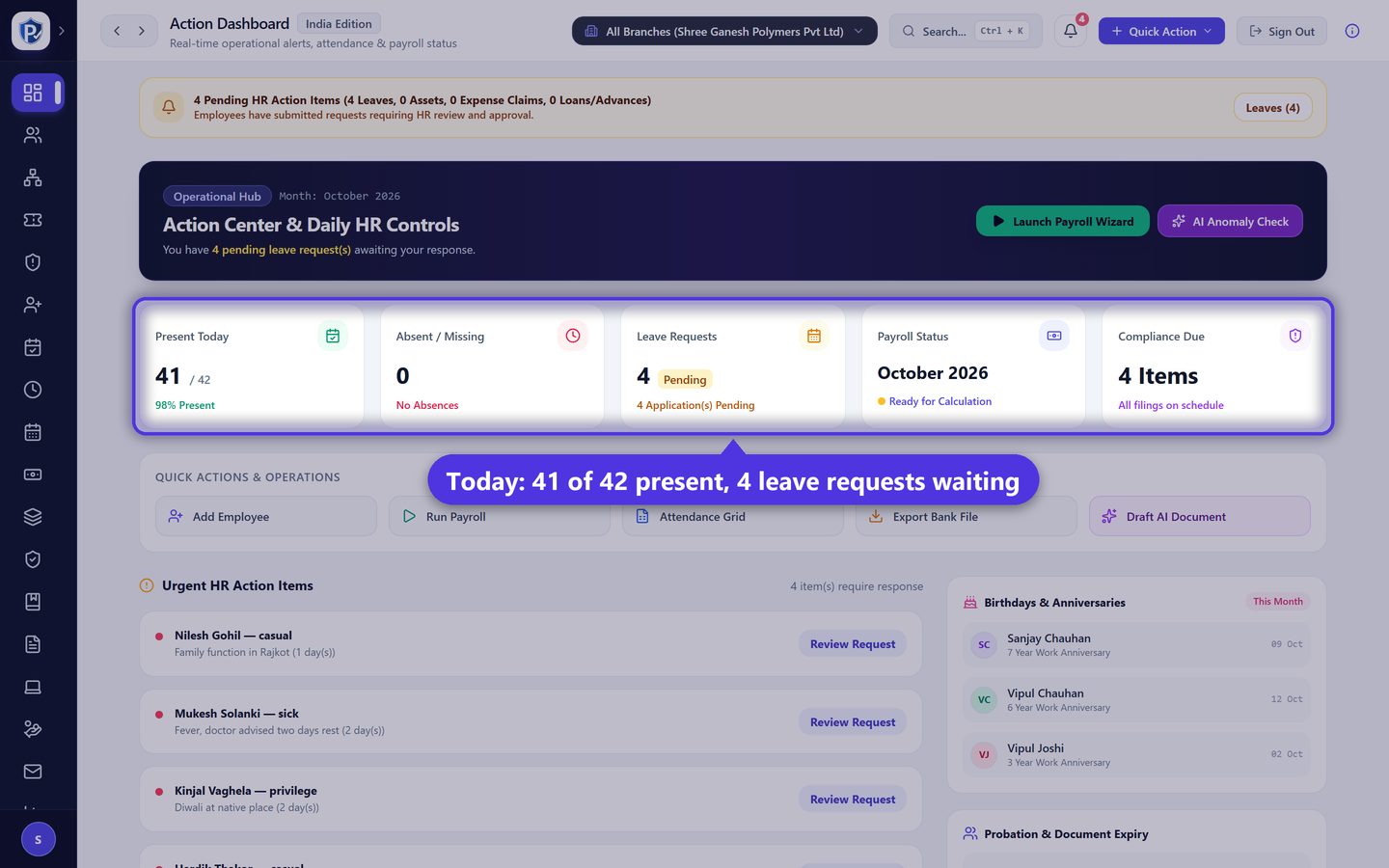The height and width of the screenshot is (868, 1389).
Task: Click the Run Payroll quick action
Action: (x=500, y=516)
